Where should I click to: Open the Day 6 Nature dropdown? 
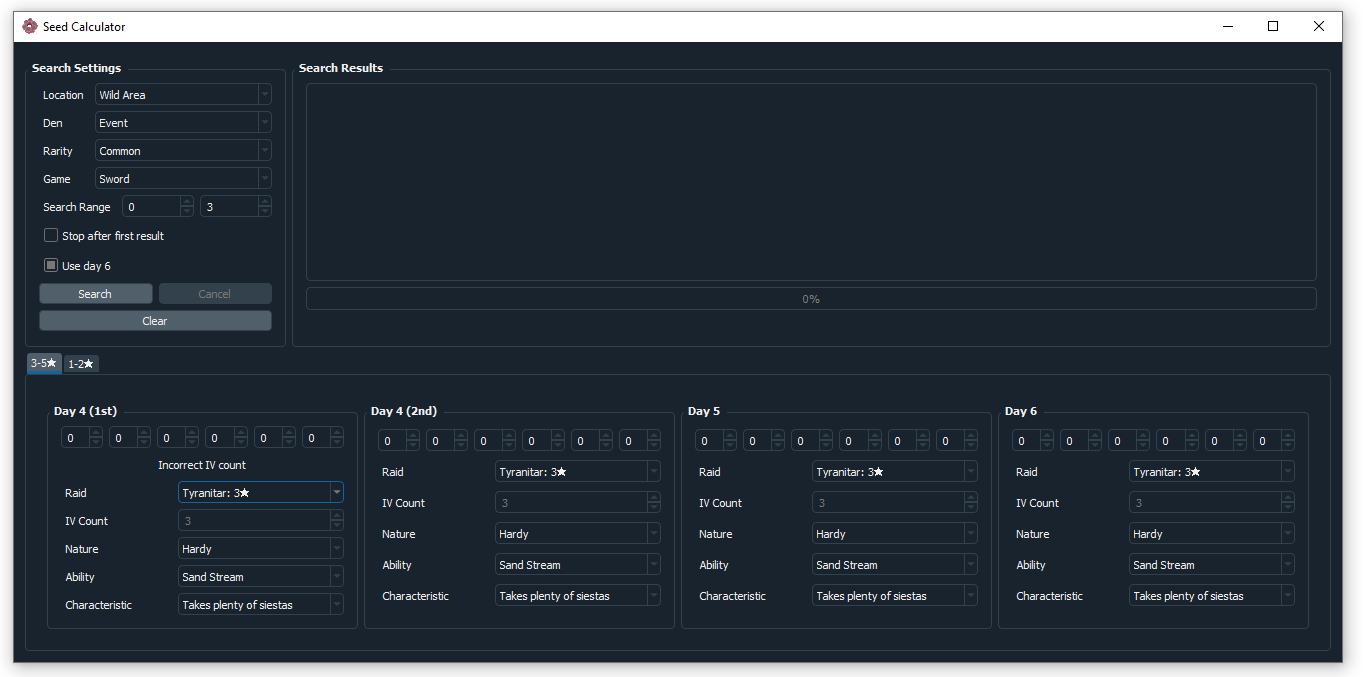tap(1211, 534)
